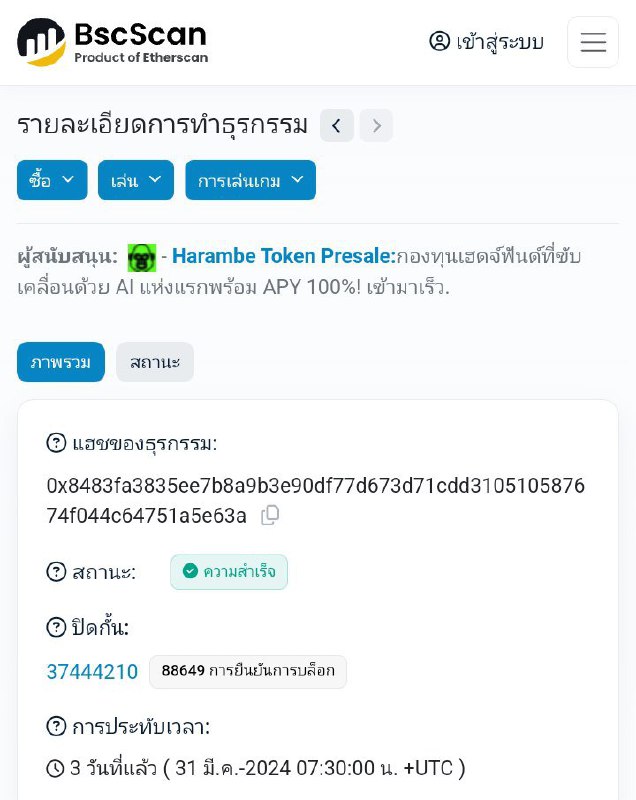Open Harambe Token Presale sponsor link
The height and width of the screenshot is (800, 636).
point(283,256)
